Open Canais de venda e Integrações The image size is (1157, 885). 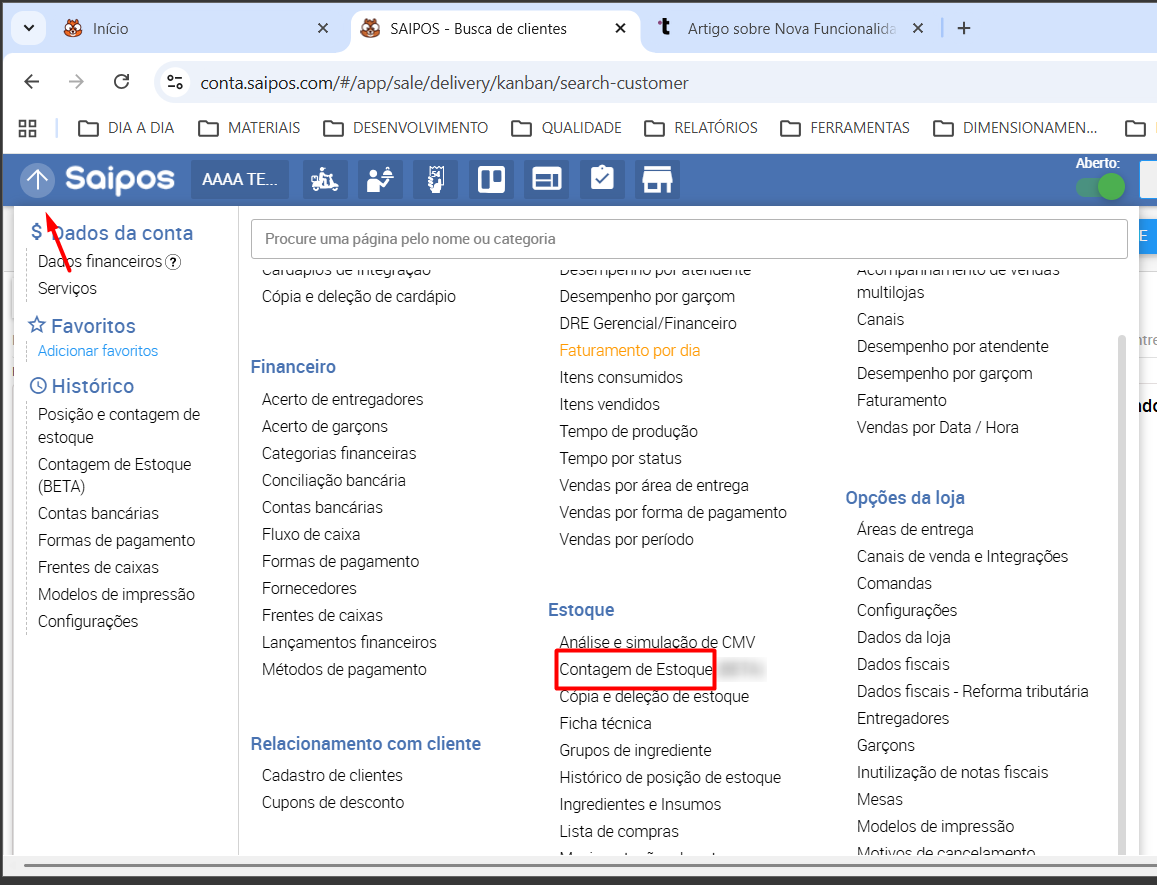point(962,557)
